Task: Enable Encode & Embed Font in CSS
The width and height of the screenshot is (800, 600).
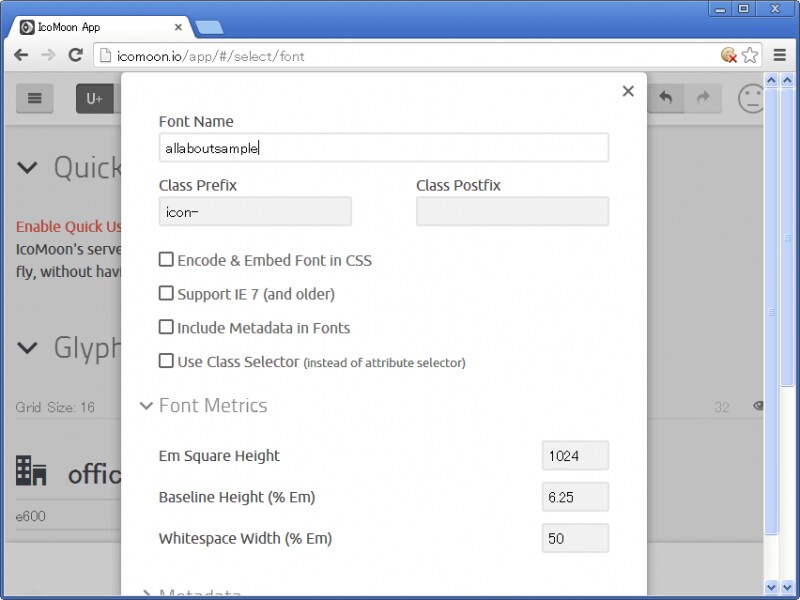Action: (166, 260)
